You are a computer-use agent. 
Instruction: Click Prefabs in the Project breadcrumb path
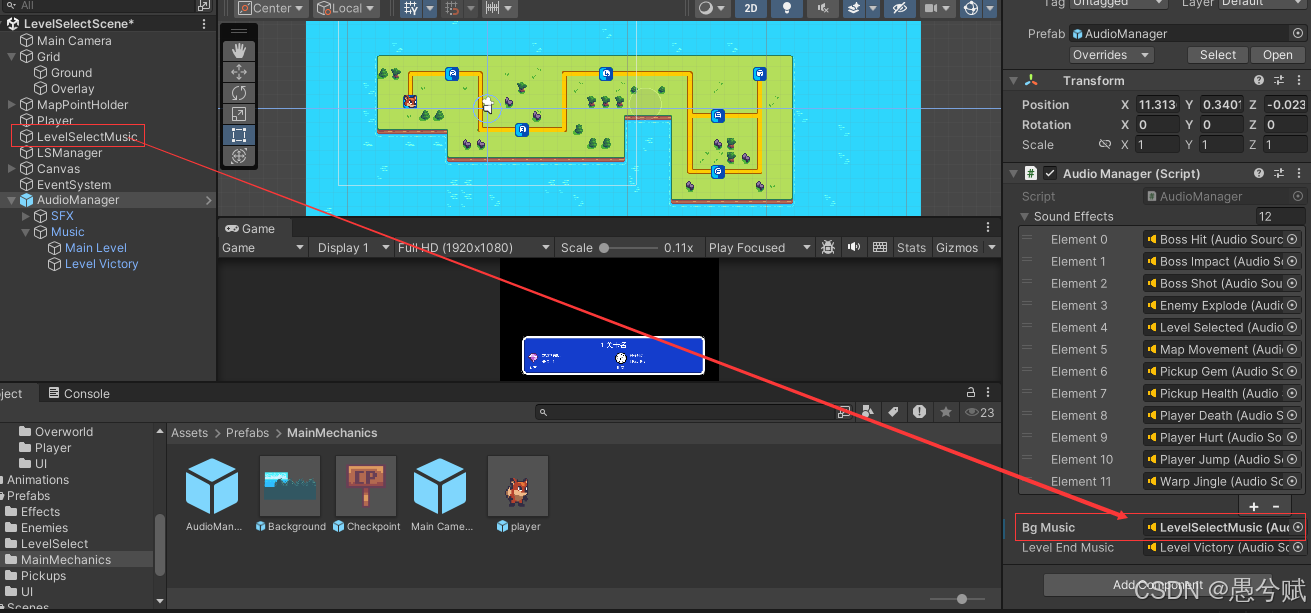tap(248, 433)
